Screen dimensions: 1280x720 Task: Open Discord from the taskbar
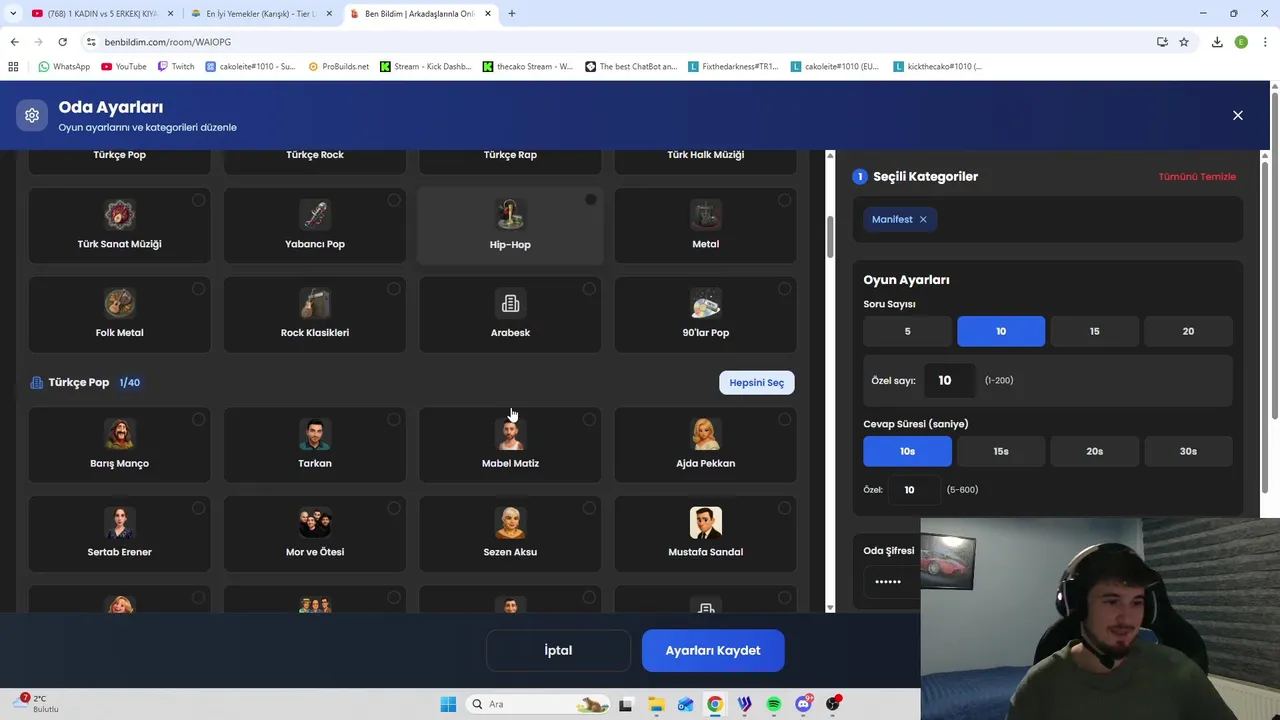(x=804, y=704)
